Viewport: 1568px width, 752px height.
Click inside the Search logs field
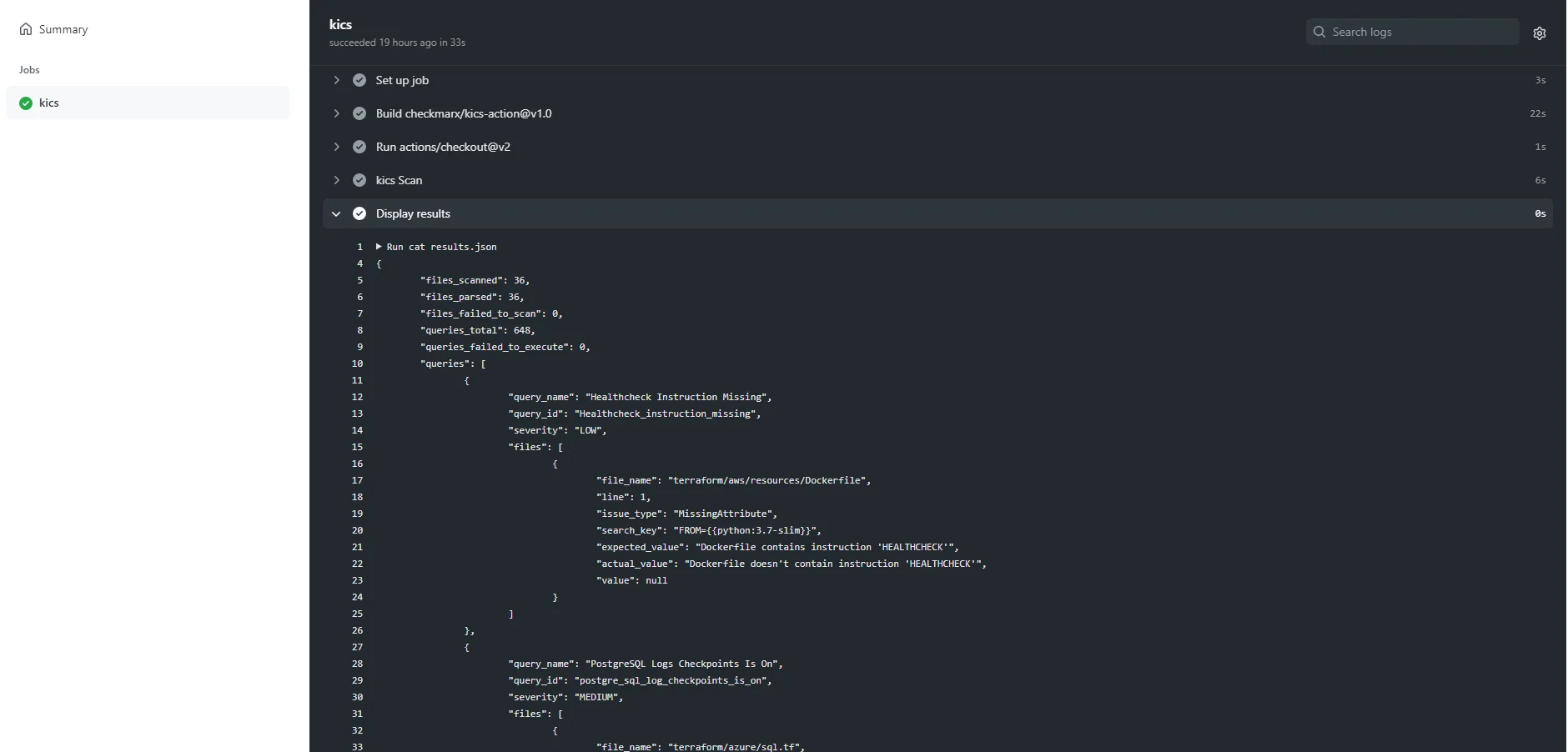[1418, 32]
